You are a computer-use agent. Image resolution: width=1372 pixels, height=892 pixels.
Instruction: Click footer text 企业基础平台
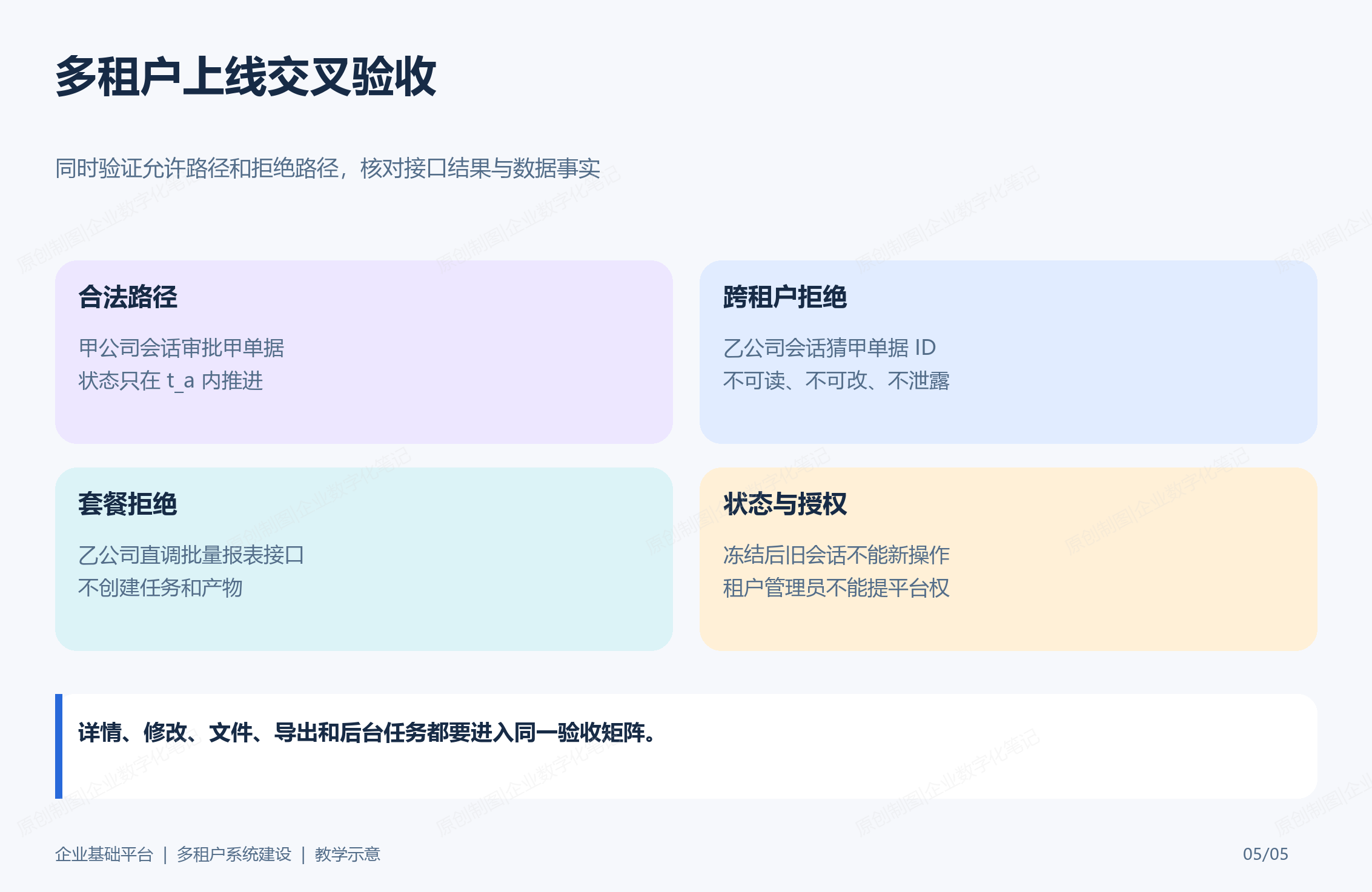pyautogui.click(x=104, y=854)
